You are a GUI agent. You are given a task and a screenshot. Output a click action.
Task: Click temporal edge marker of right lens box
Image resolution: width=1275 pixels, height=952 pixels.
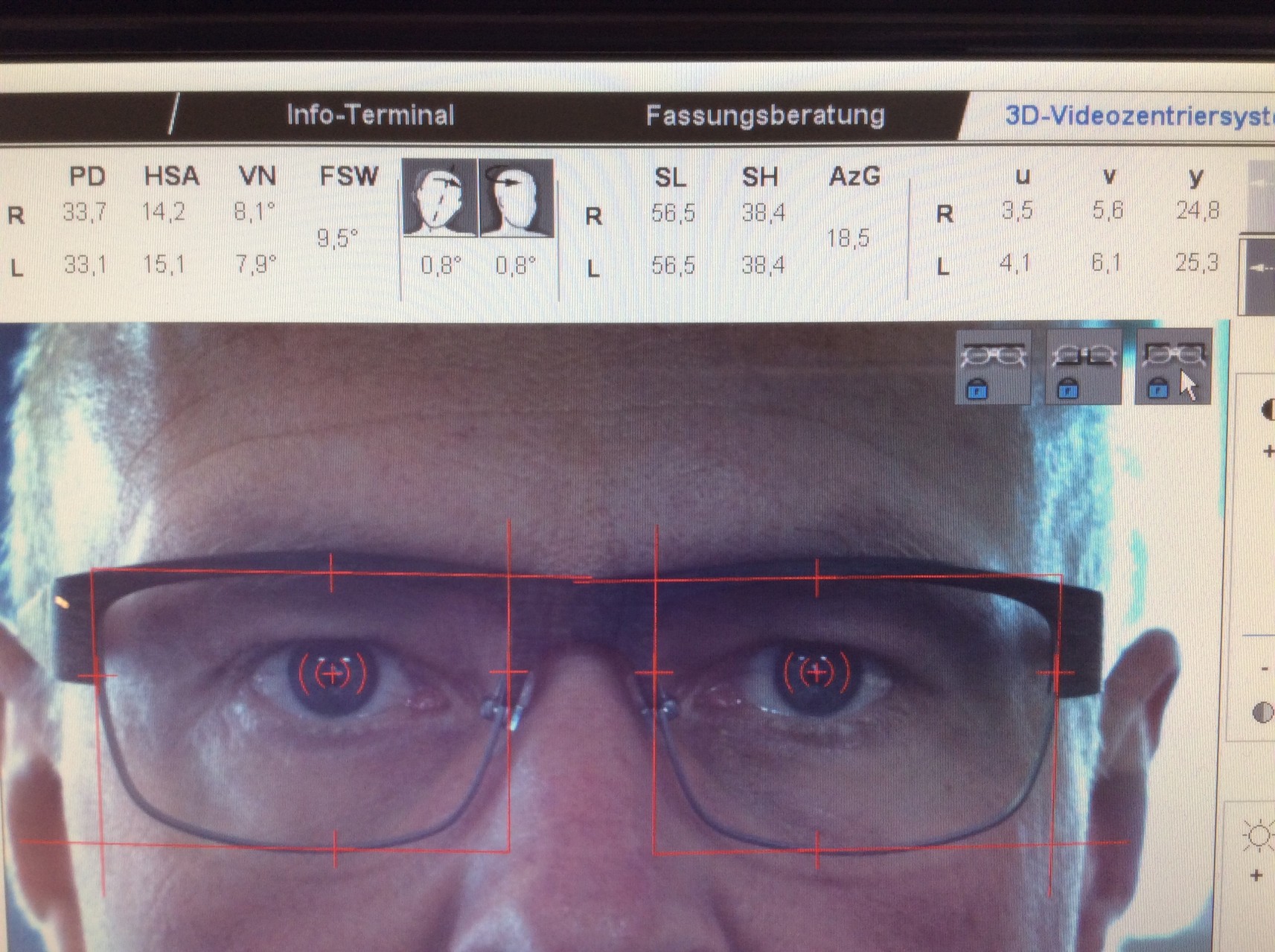pos(98,677)
